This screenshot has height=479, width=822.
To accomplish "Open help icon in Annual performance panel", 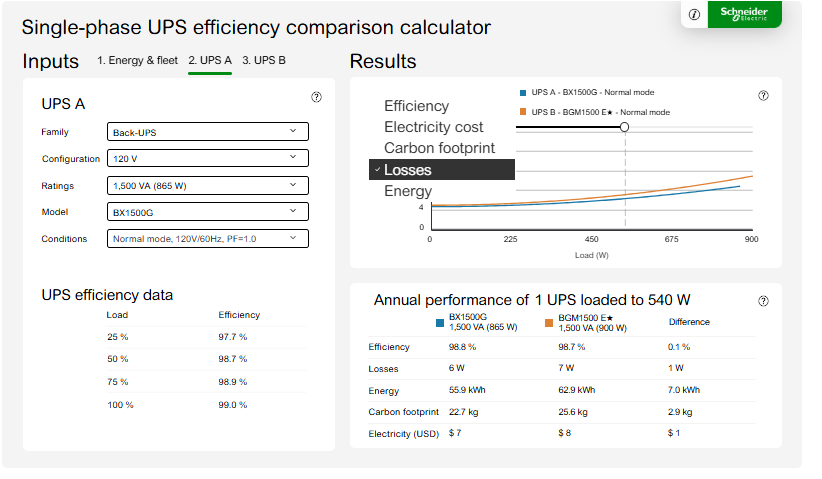I will pos(763,301).
